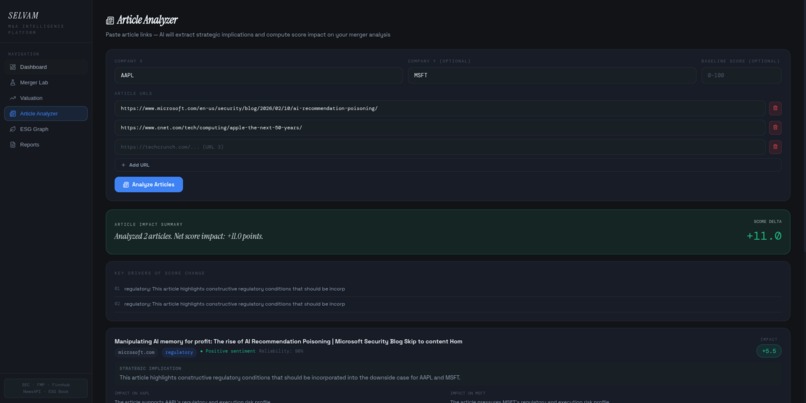Click the Dashboard icon in sidebar
806x403 pixels.
(13, 67)
